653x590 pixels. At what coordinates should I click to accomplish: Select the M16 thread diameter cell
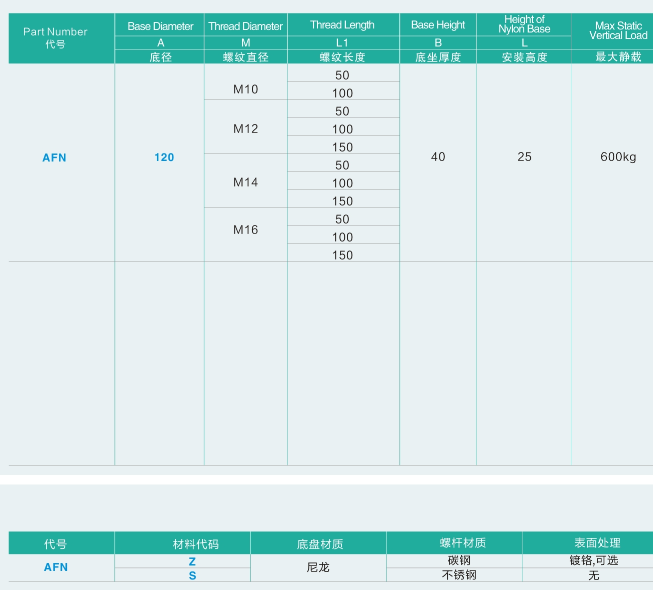pos(245,229)
